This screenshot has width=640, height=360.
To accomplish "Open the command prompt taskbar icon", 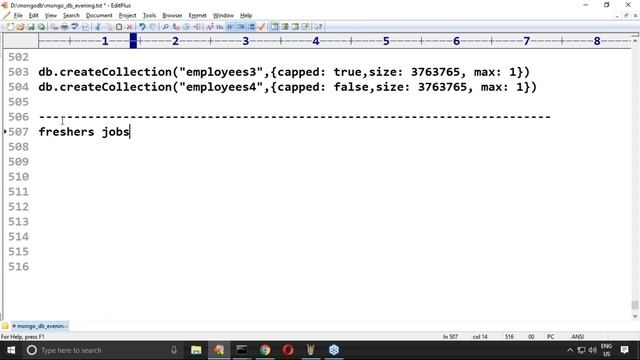I will click(242, 350).
